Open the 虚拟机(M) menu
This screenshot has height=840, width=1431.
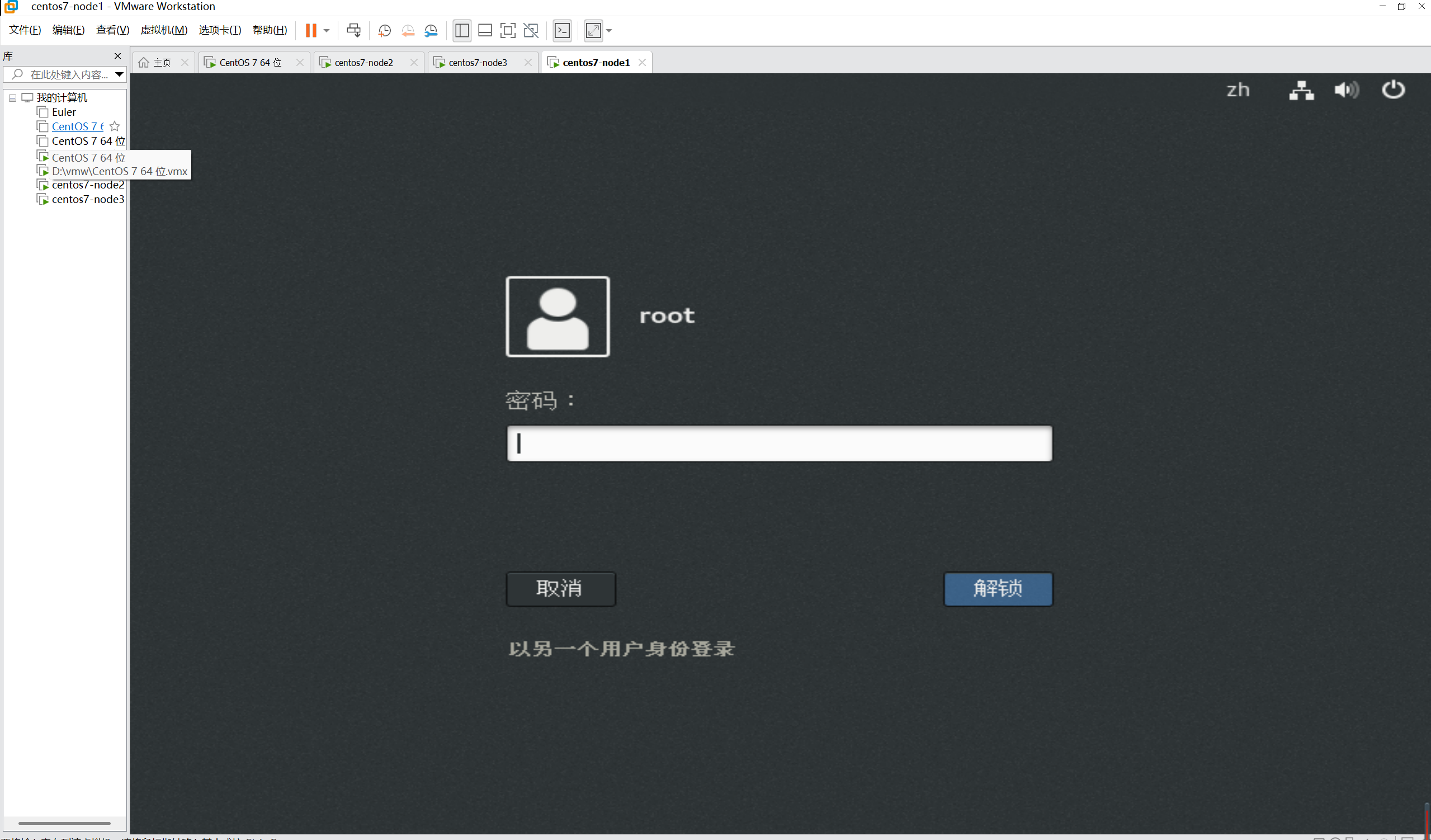(163, 30)
